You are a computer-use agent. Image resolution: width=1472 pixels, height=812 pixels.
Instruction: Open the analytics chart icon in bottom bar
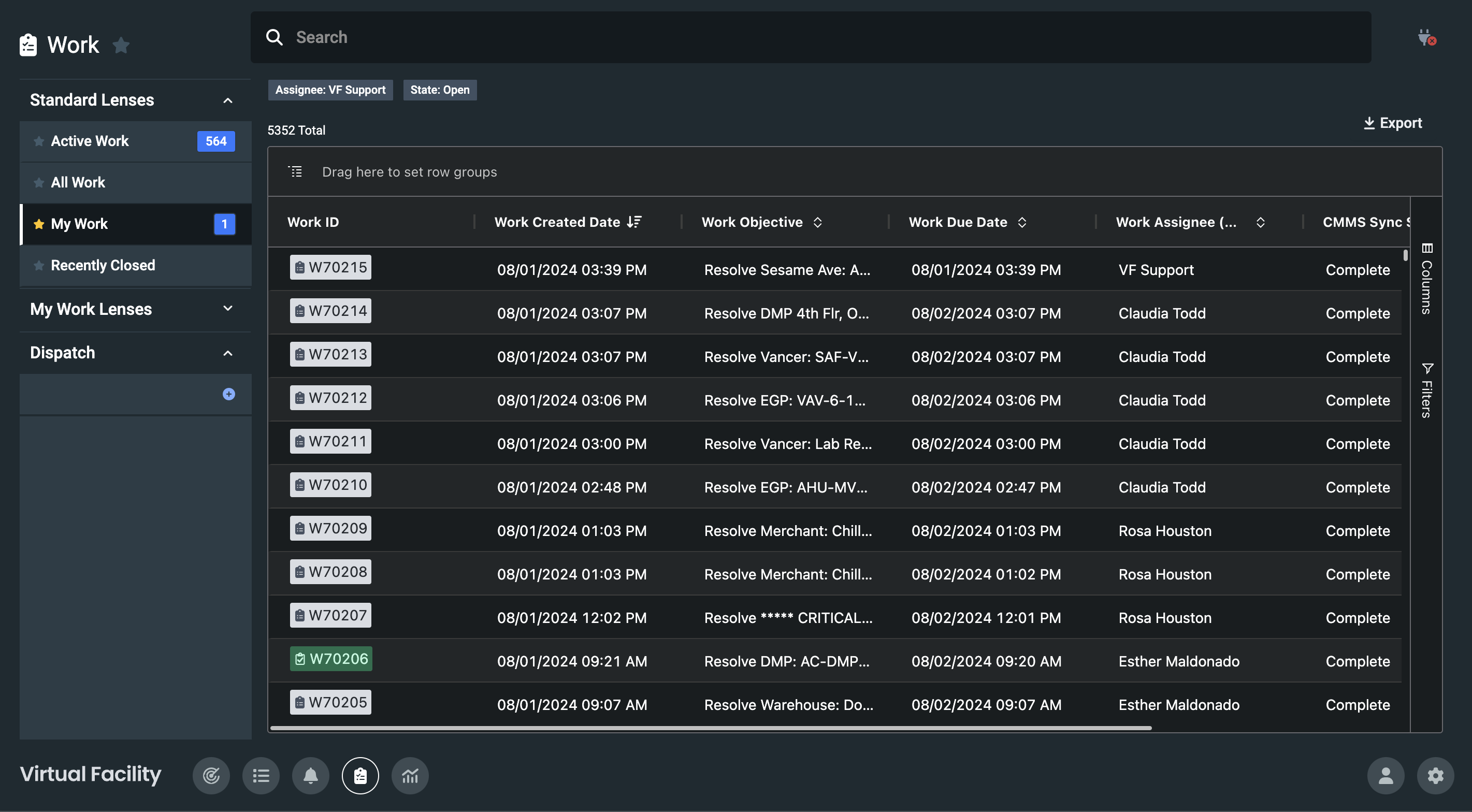(410, 775)
